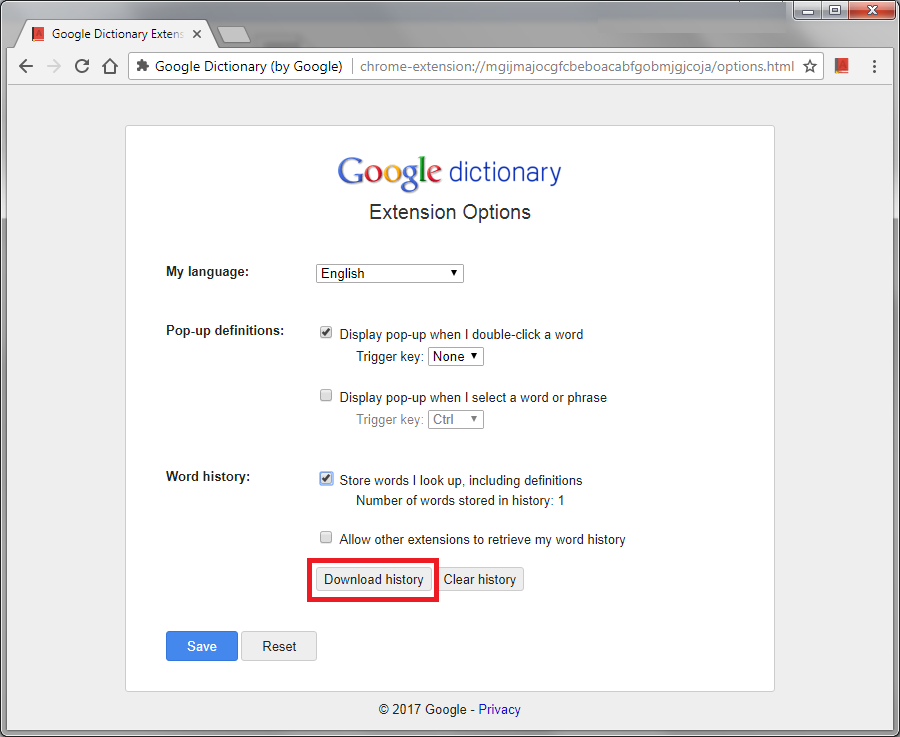Maximize the Chrome window

coord(835,10)
